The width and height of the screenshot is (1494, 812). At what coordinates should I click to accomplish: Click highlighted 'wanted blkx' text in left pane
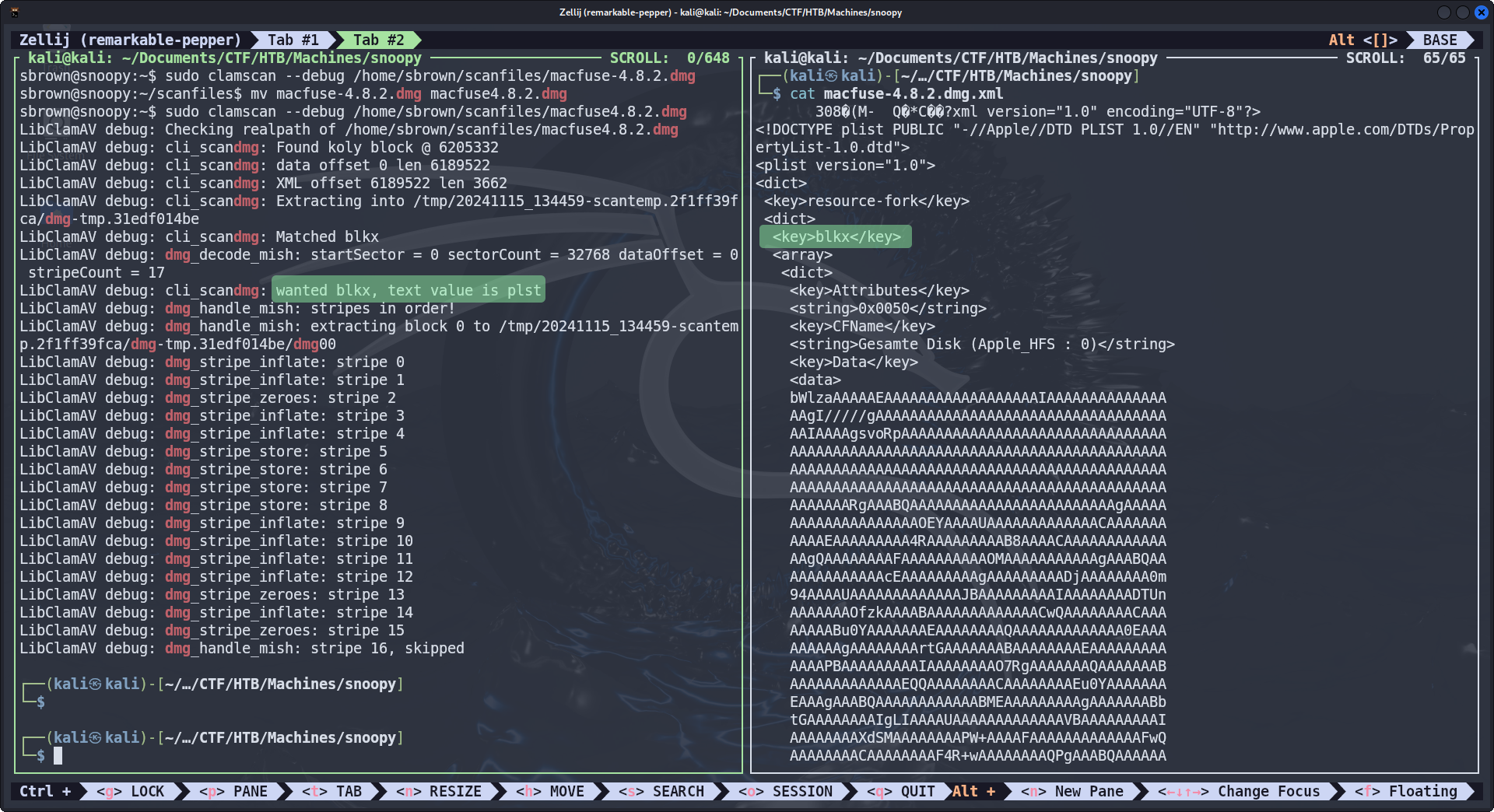[408, 290]
